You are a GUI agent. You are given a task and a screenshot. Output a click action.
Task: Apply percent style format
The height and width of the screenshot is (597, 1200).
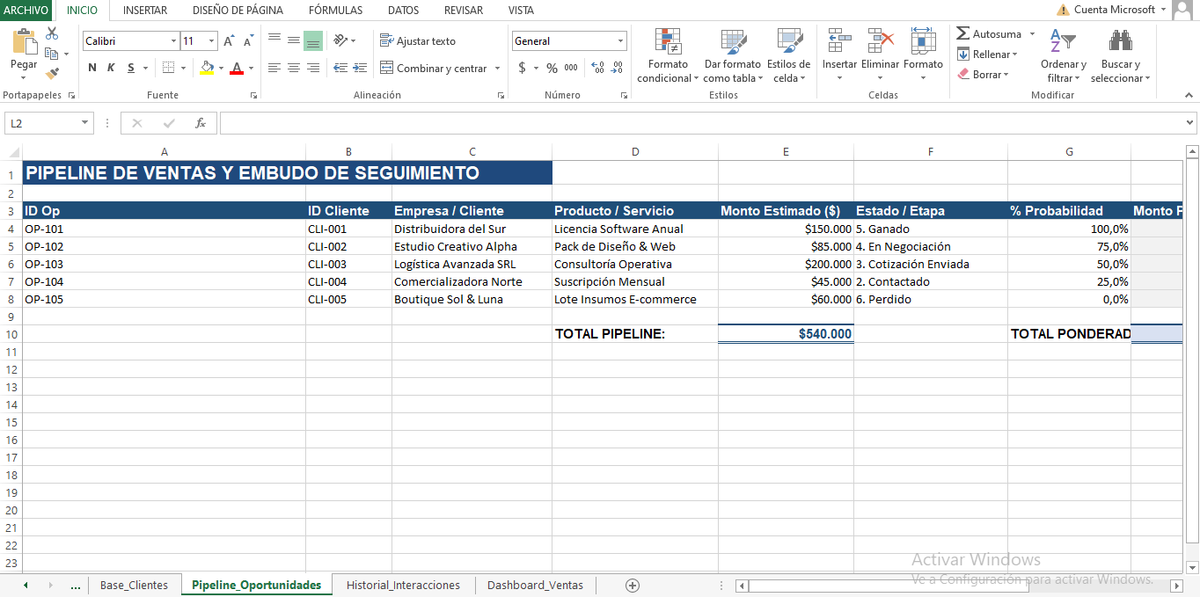pos(551,68)
